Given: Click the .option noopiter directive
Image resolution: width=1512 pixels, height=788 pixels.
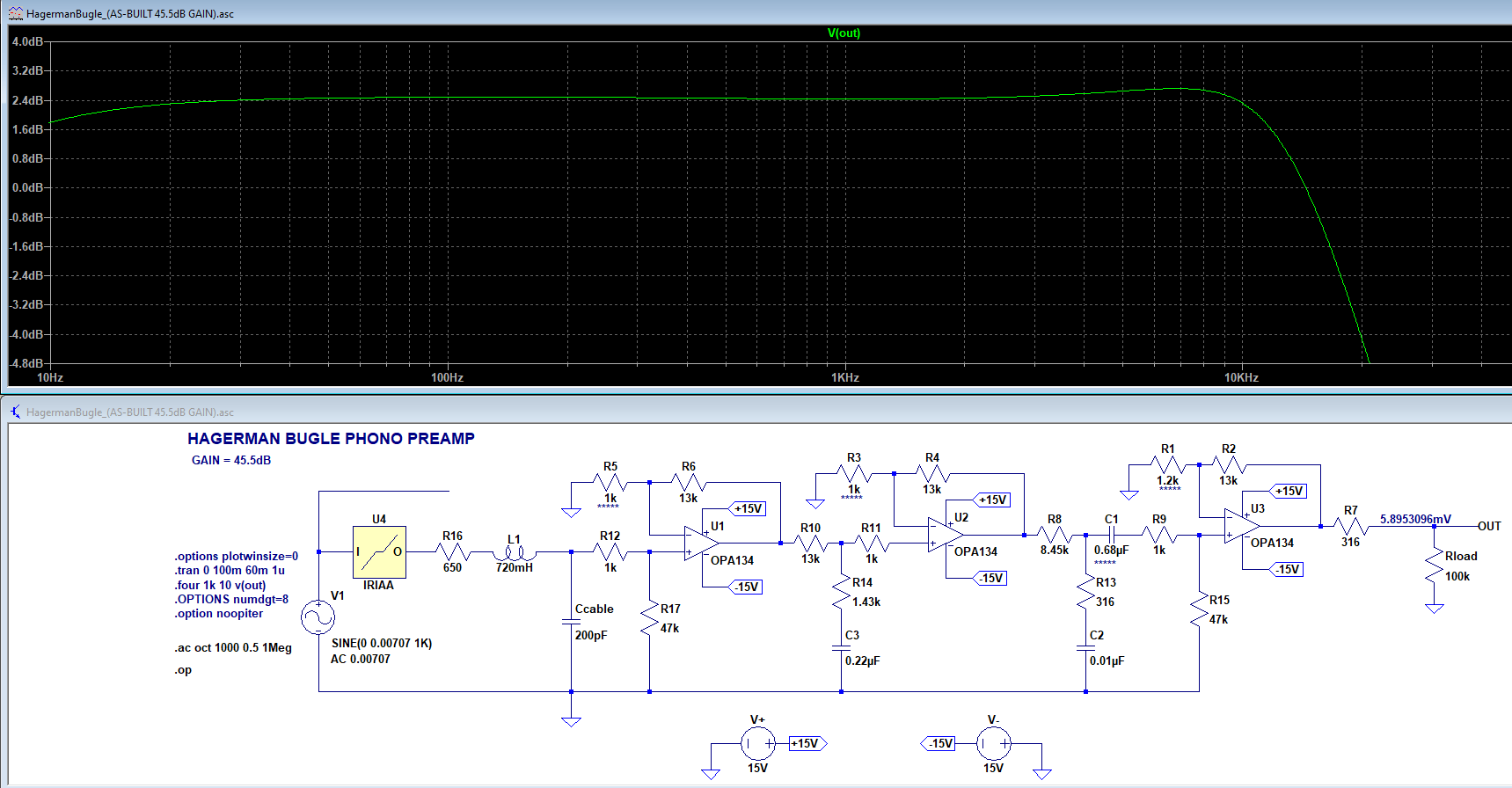Looking at the screenshot, I should coord(219,613).
